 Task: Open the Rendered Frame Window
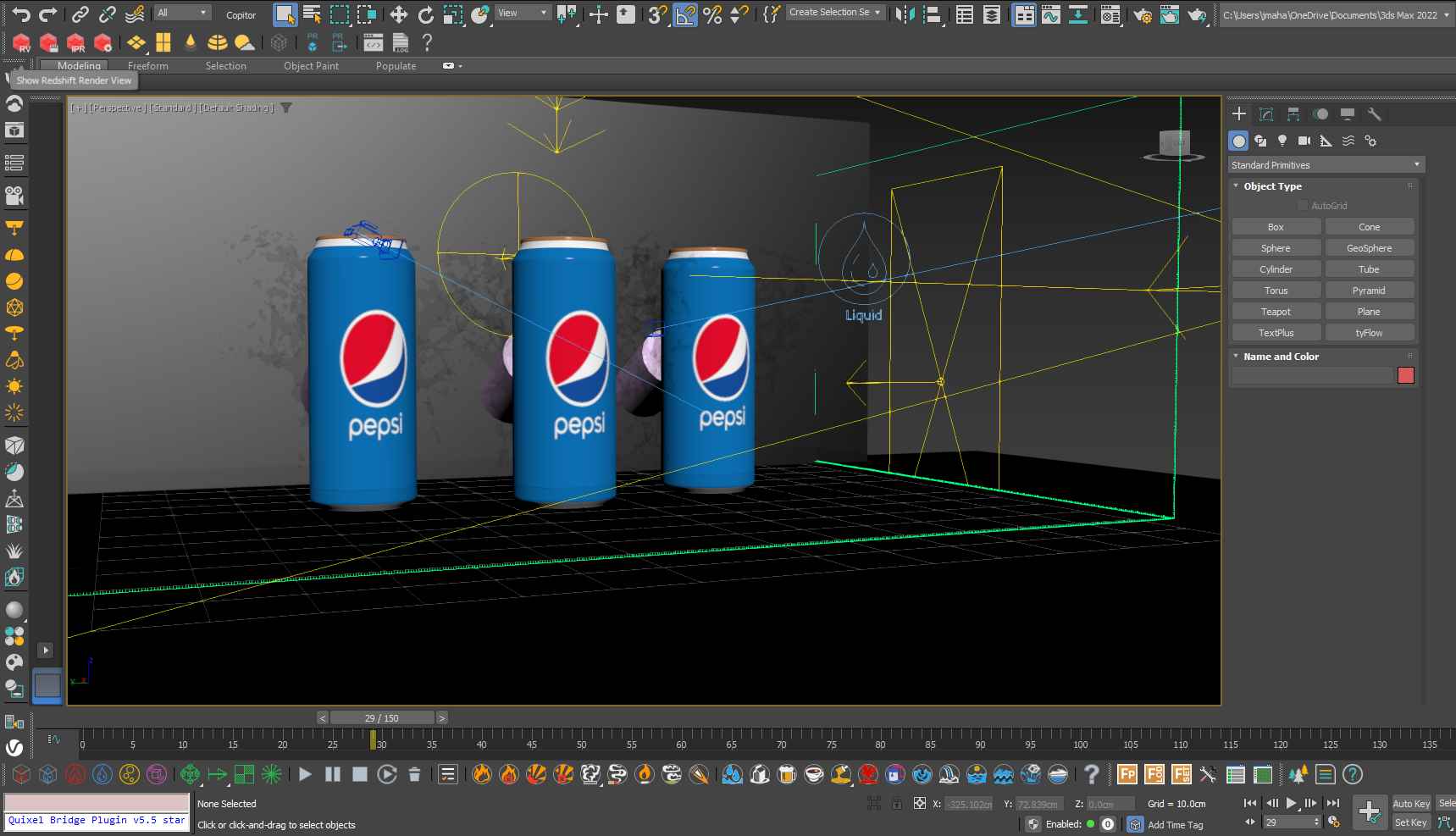click(1170, 14)
